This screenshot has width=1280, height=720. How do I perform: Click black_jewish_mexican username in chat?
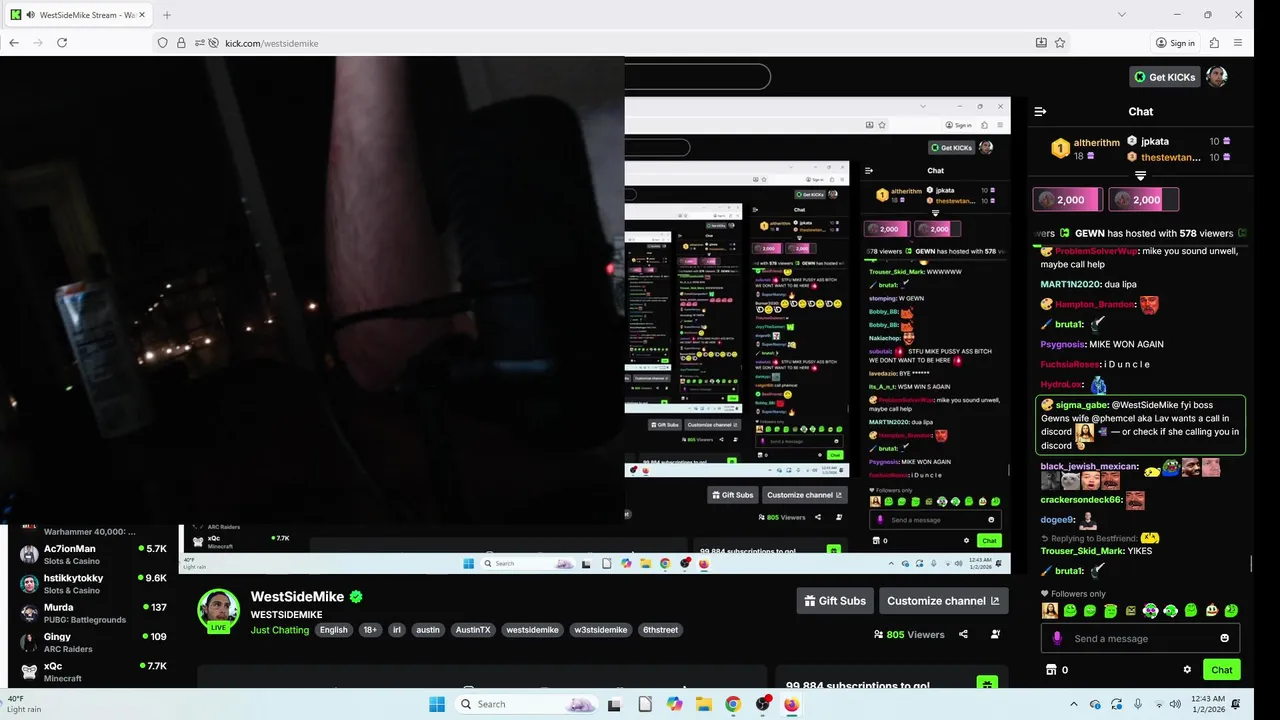pyautogui.click(x=1088, y=467)
